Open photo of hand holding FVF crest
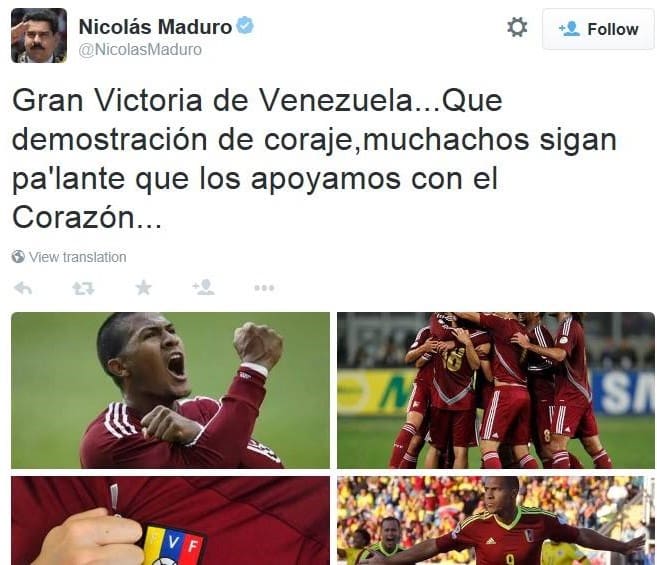The width and height of the screenshot is (657, 565). [x=171, y=521]
